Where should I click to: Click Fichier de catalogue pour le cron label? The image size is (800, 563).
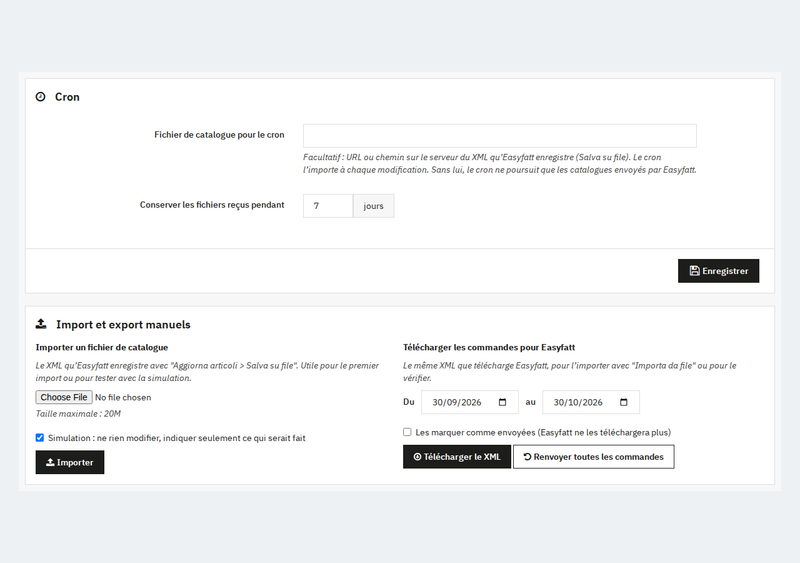pyautogui.click(x=219, y=135)
